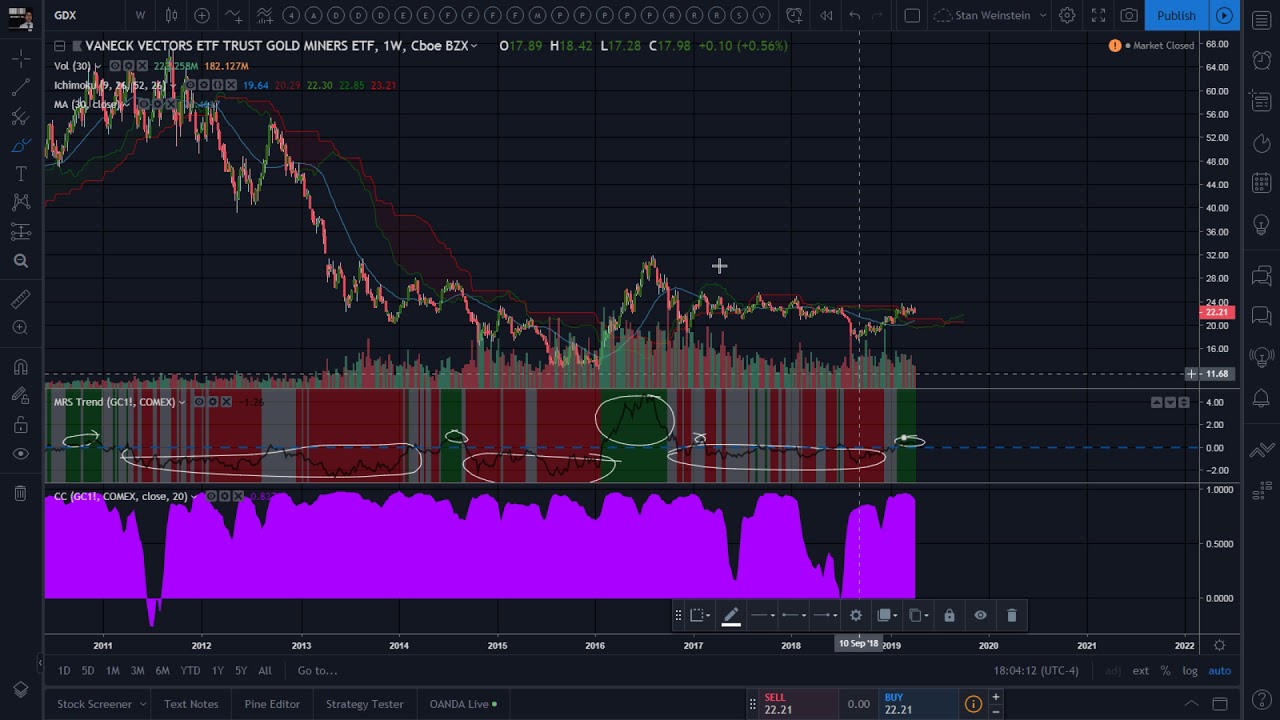Open the select layout square icon
This screenshot has width=1280, height=720.
click(912, 15)
